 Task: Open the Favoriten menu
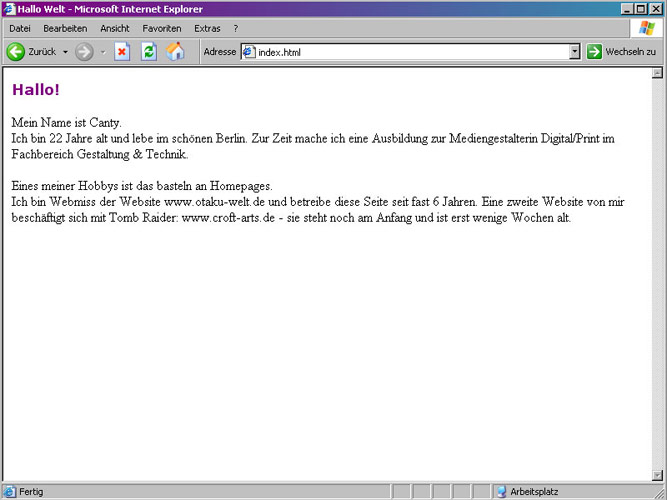coord(162,29)
